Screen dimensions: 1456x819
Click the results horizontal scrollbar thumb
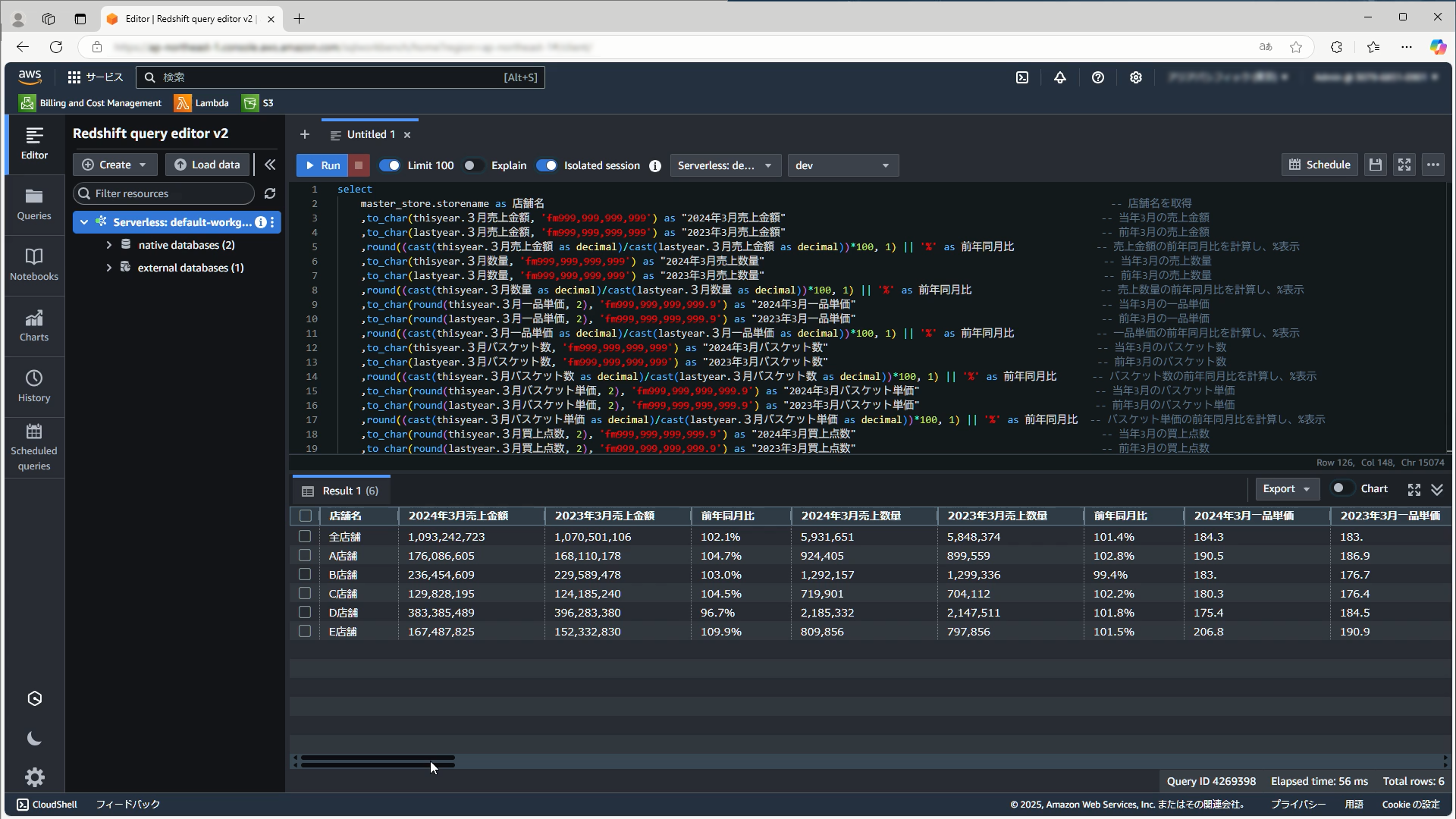point(378,761)
